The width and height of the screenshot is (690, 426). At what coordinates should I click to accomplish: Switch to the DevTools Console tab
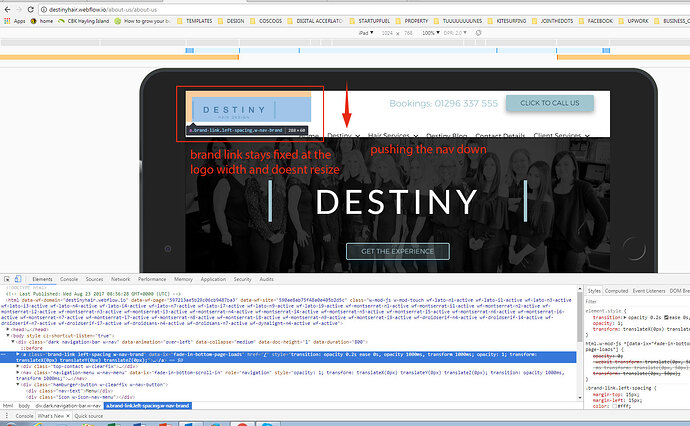pyautogui.click(x=69, y=279)
